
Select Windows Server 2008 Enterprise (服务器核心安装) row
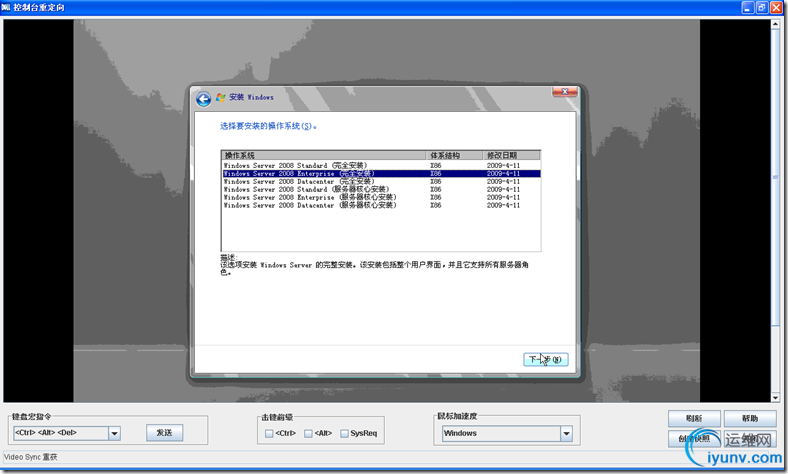(381, 198)
